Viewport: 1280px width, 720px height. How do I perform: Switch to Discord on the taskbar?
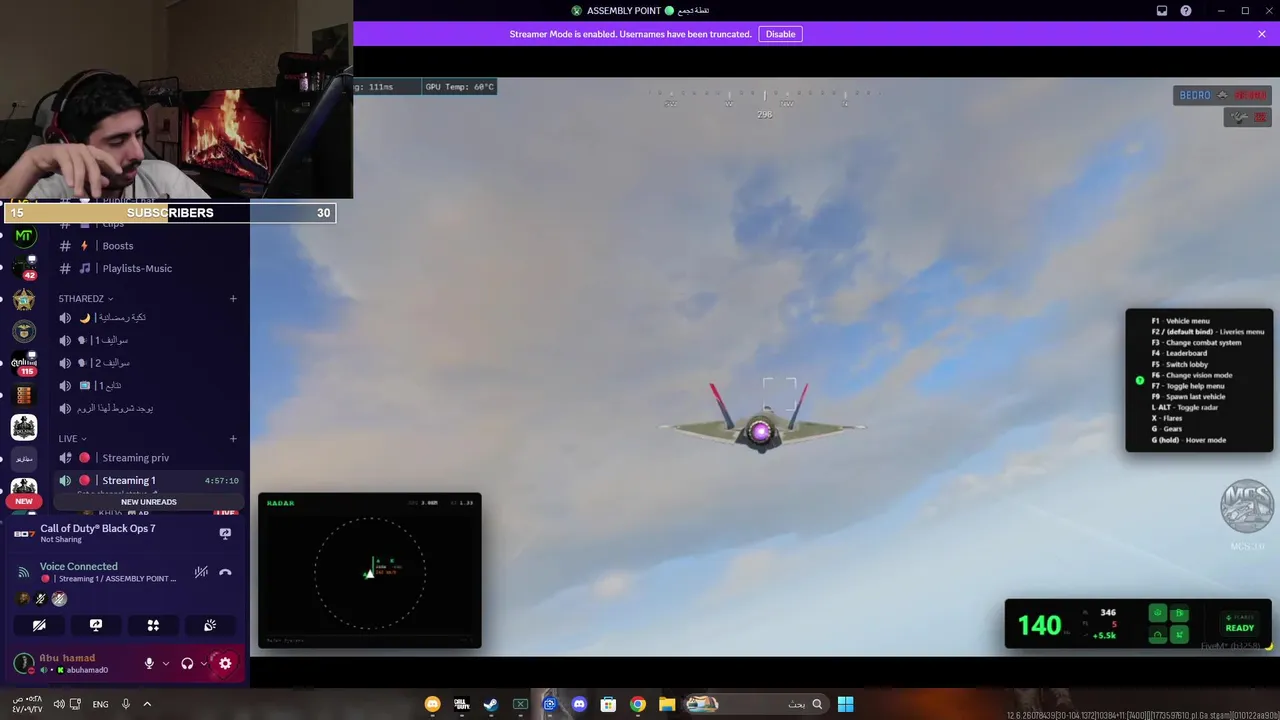579,704
